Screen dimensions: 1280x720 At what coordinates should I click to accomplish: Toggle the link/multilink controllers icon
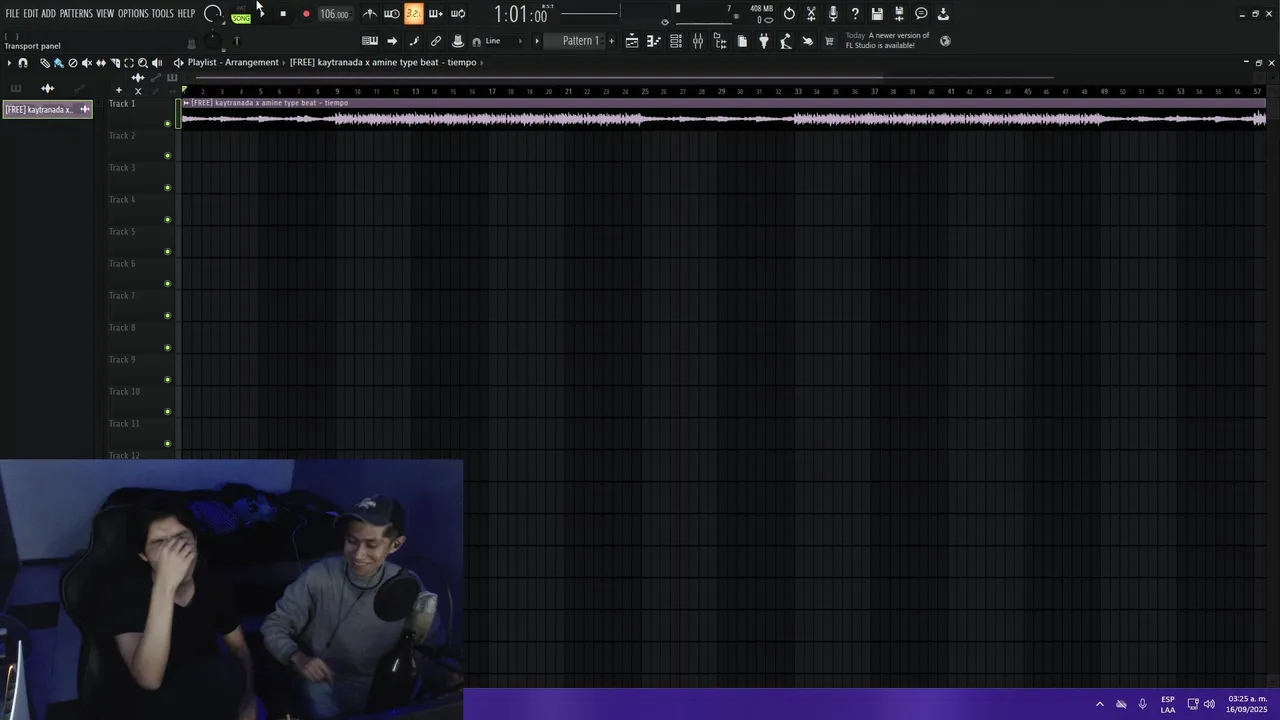point(436,41)
